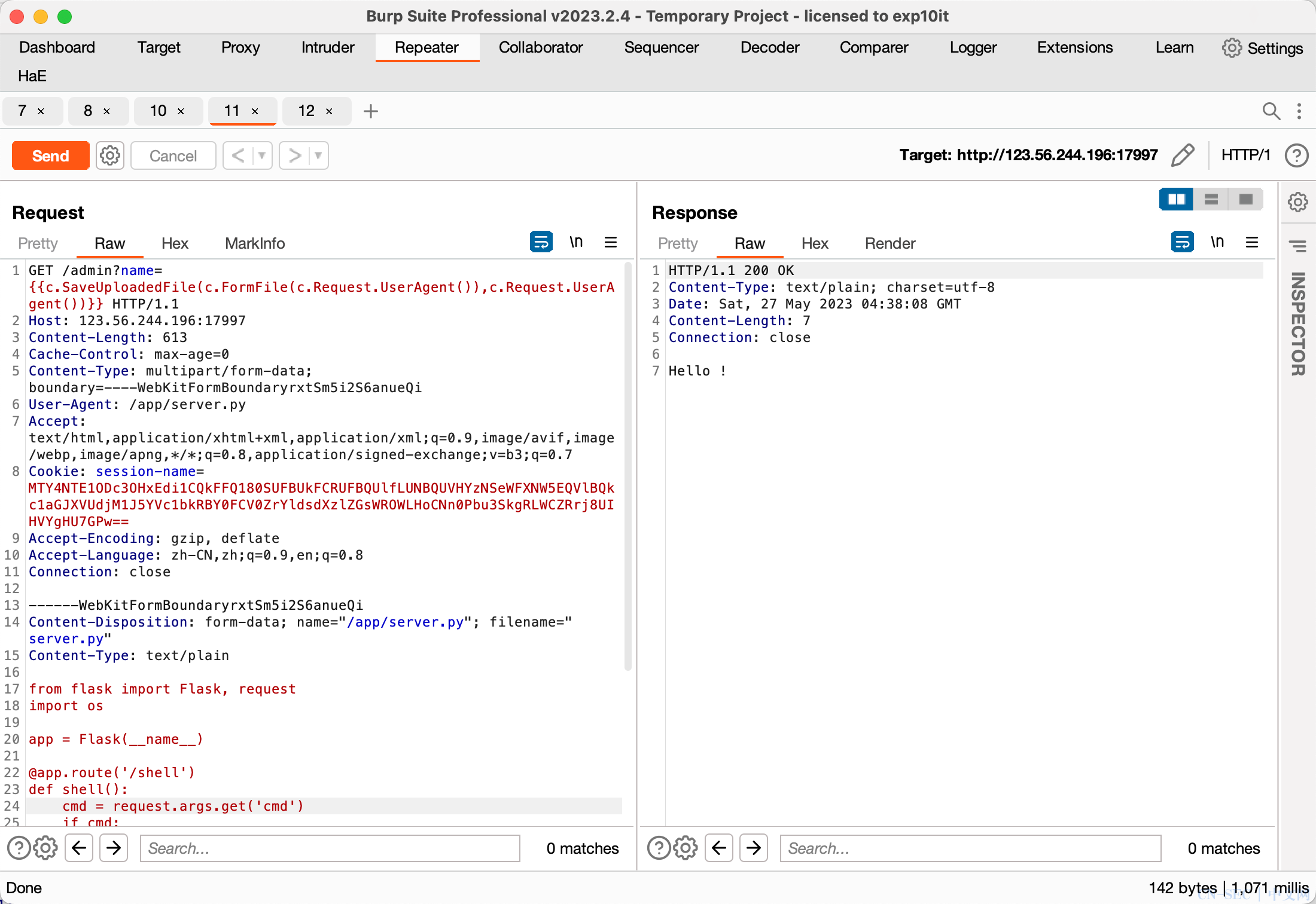
Task: Open response editor hamburger menu
Action: 1252,242
